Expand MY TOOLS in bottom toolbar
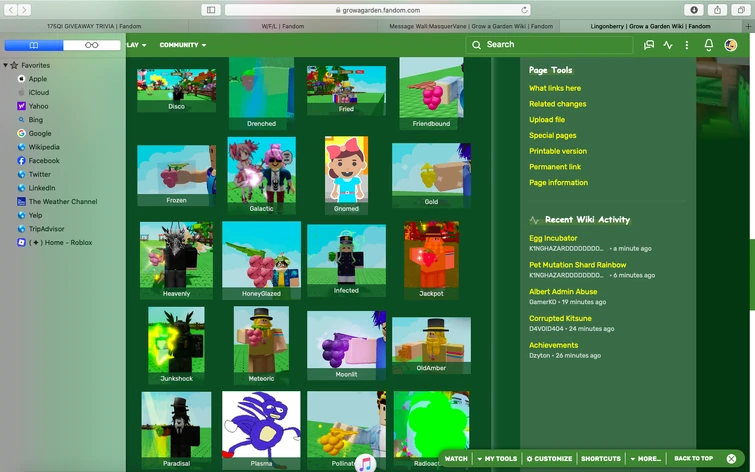The height and width of the screenshot is (472, 755). coord(497,459)
